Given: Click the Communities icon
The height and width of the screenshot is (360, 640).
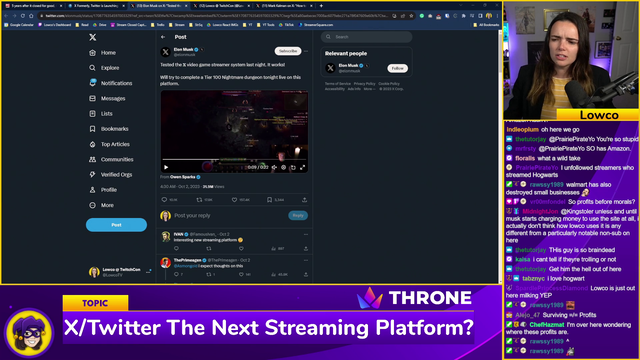Looking at the screenshot, I should [93, 159].
